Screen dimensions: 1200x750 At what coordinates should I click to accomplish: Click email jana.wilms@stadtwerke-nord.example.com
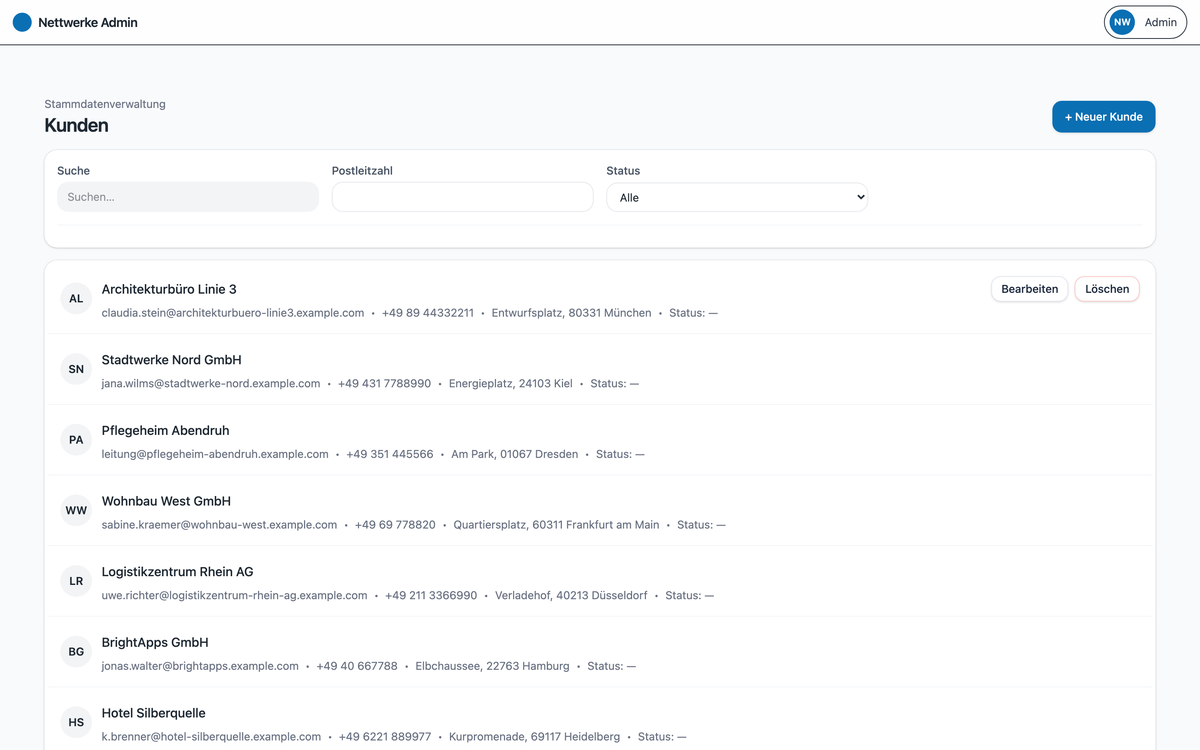[211, 384]
